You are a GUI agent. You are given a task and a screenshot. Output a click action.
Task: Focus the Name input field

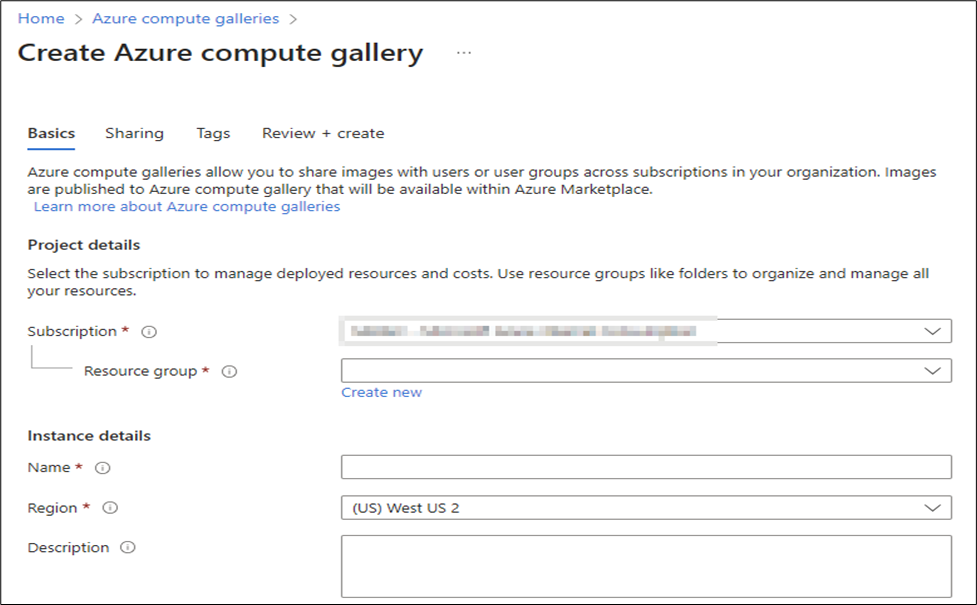[646, 467]
